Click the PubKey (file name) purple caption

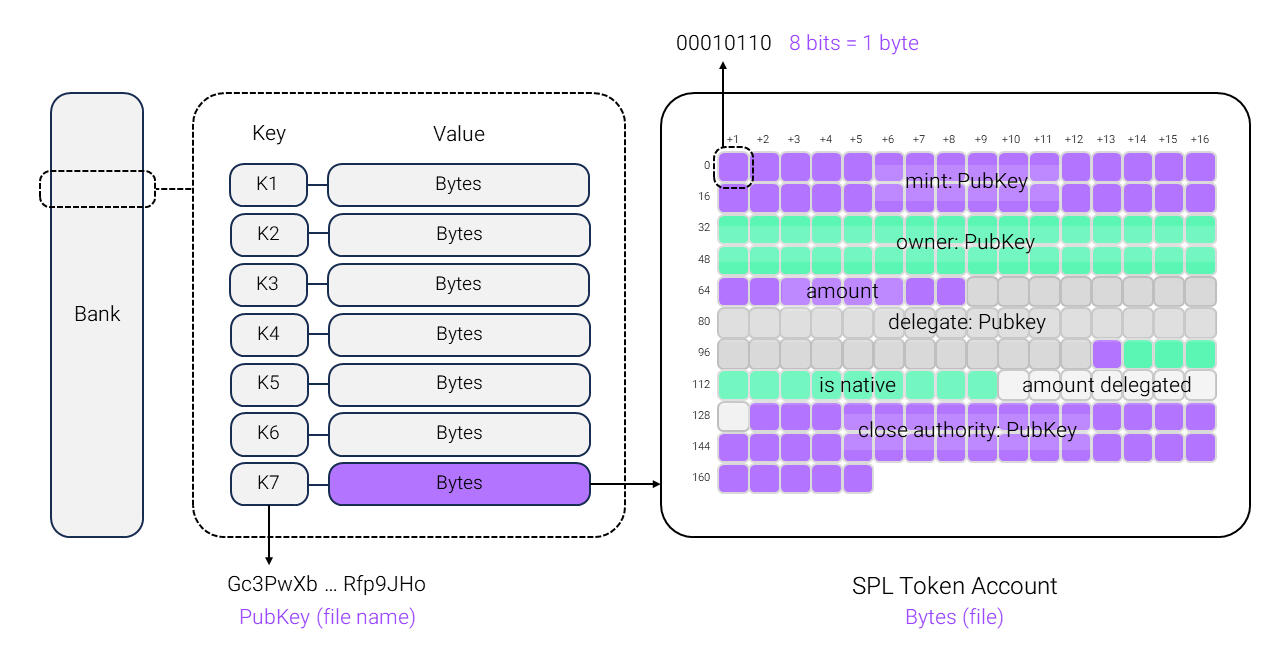327,617
